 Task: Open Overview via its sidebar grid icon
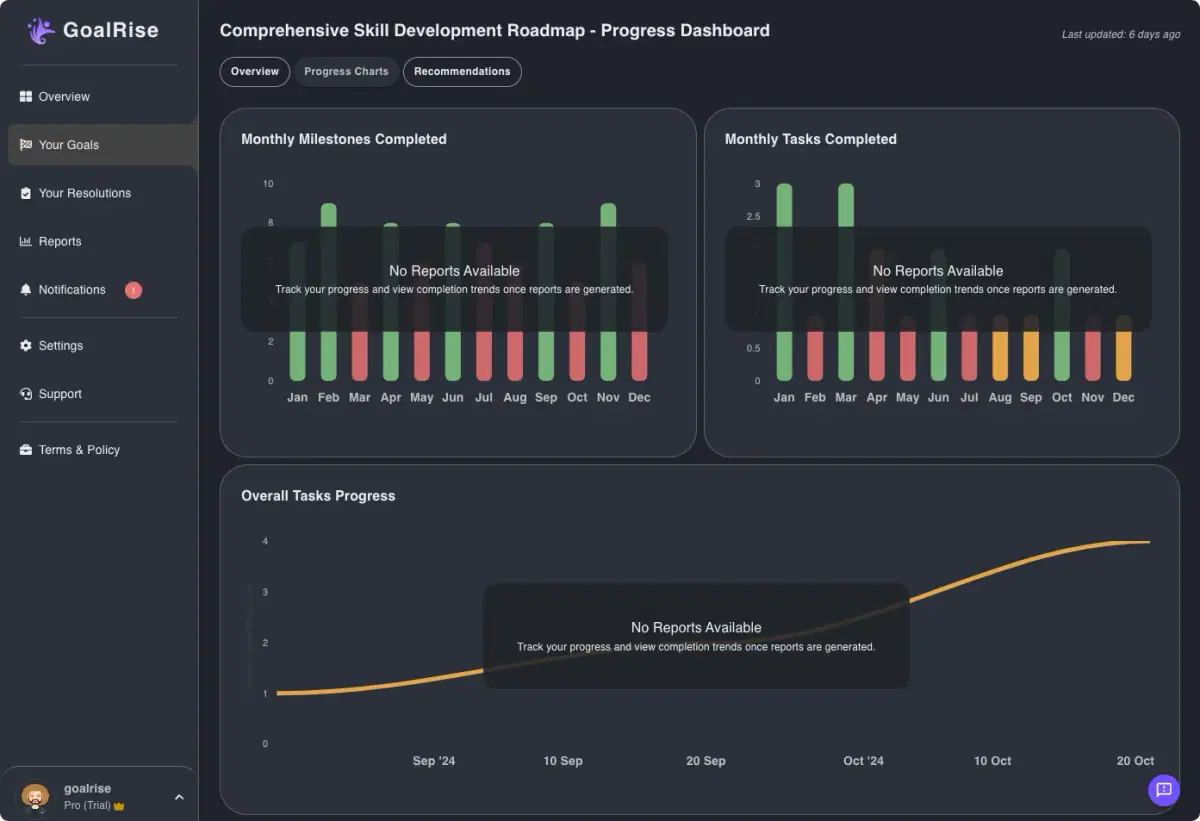[x=26, y=97]
